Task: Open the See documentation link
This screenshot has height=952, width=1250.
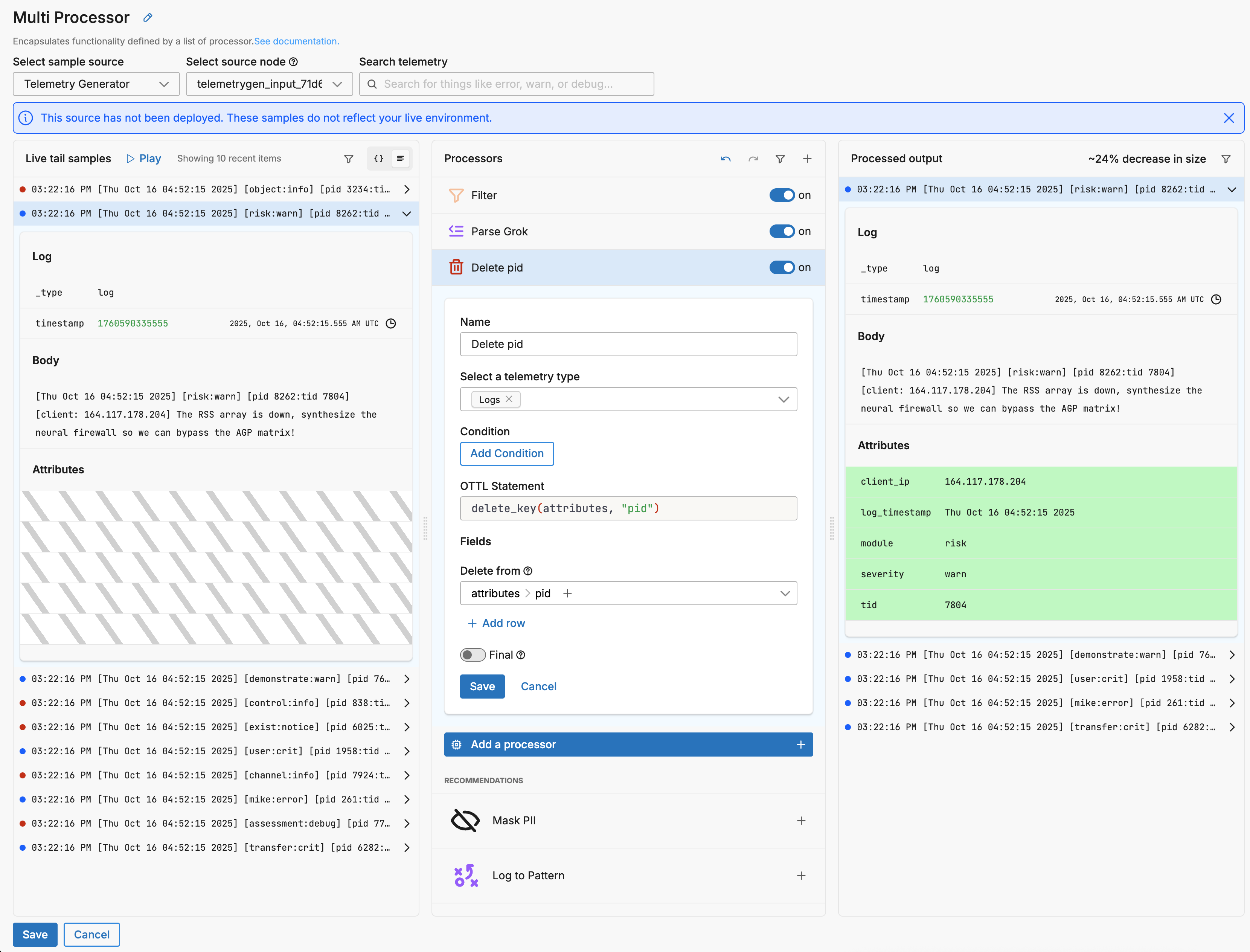Action: click(x=296, y=41)
